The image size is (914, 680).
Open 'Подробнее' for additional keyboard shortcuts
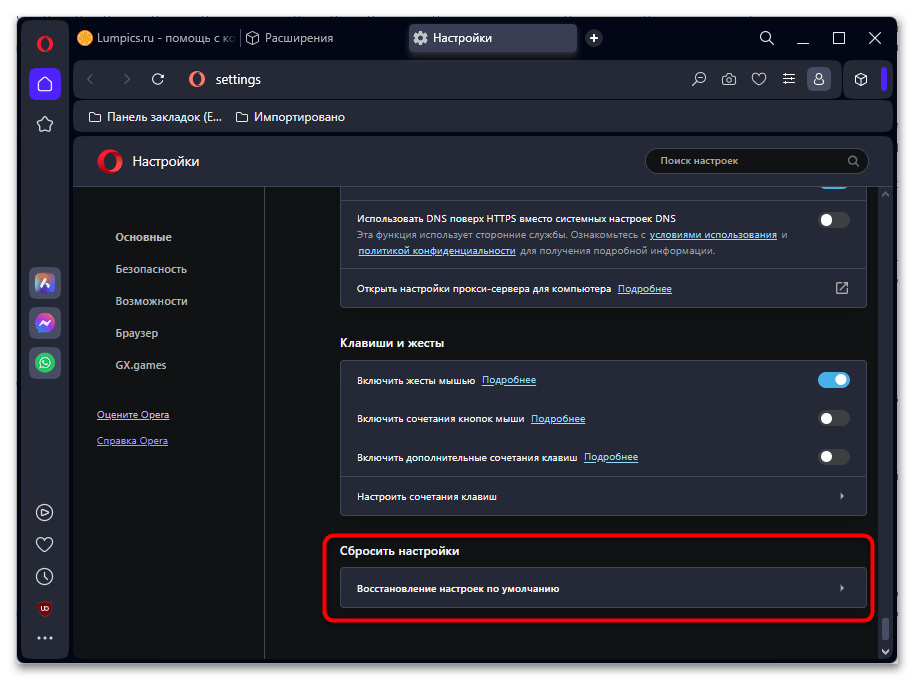click(611, 457)
